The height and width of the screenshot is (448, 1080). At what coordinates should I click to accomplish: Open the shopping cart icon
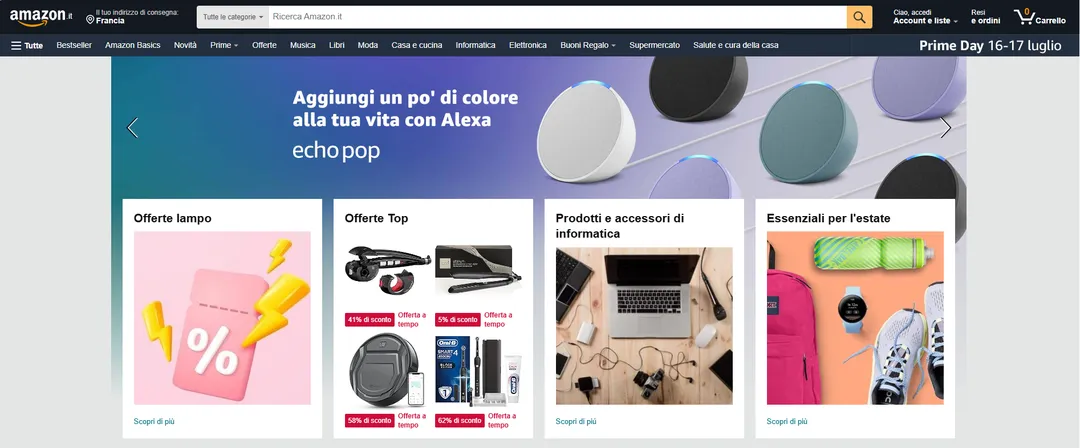point(1039,17)
